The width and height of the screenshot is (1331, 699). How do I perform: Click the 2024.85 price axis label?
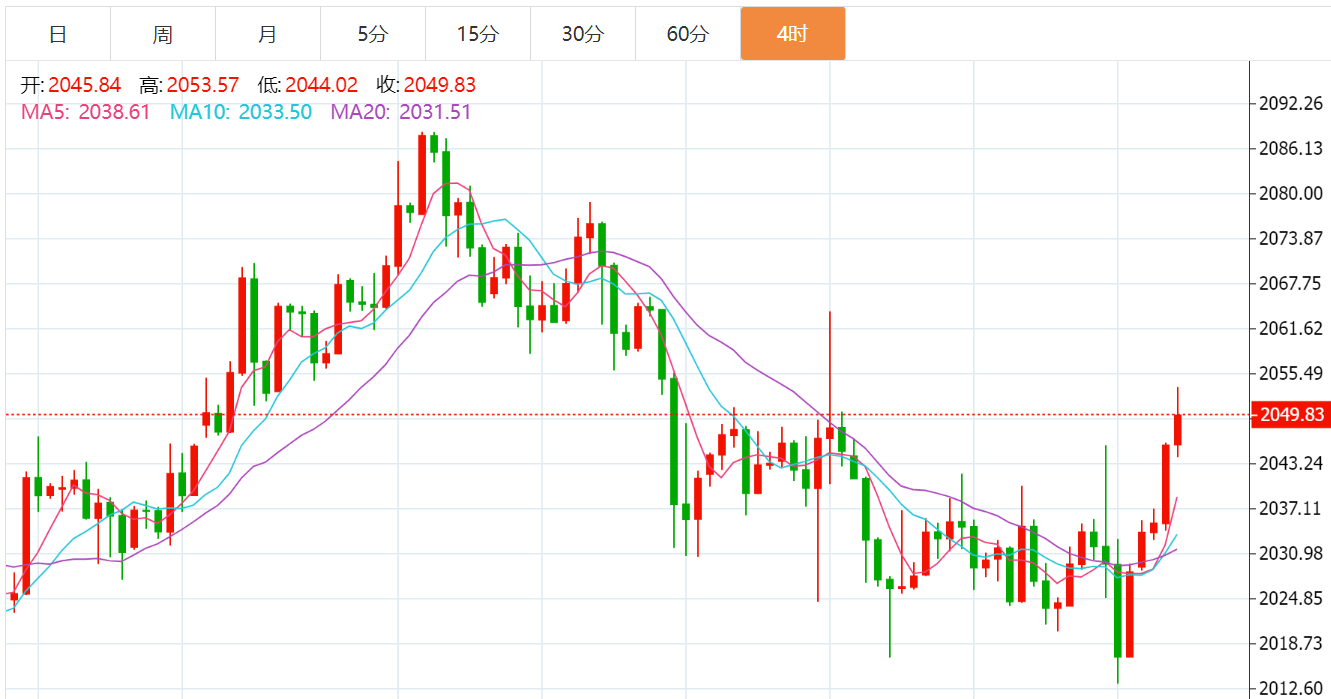tap(1293, 598)
